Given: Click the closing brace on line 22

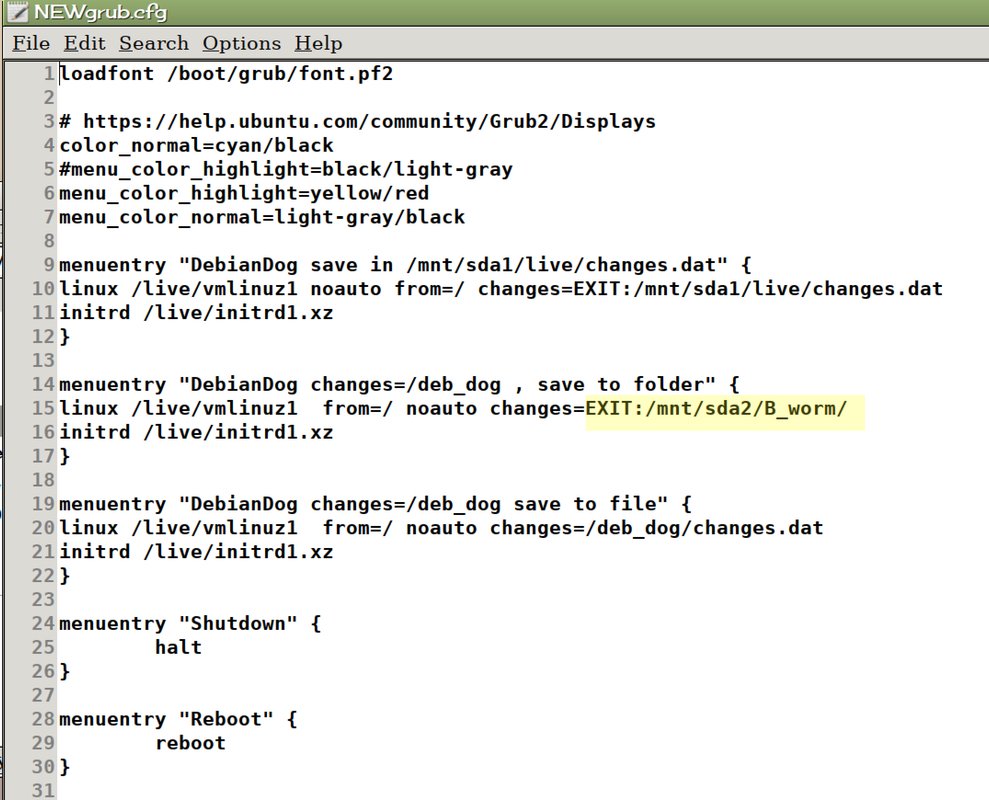Looking at the screenshot, I should [64, 576].
